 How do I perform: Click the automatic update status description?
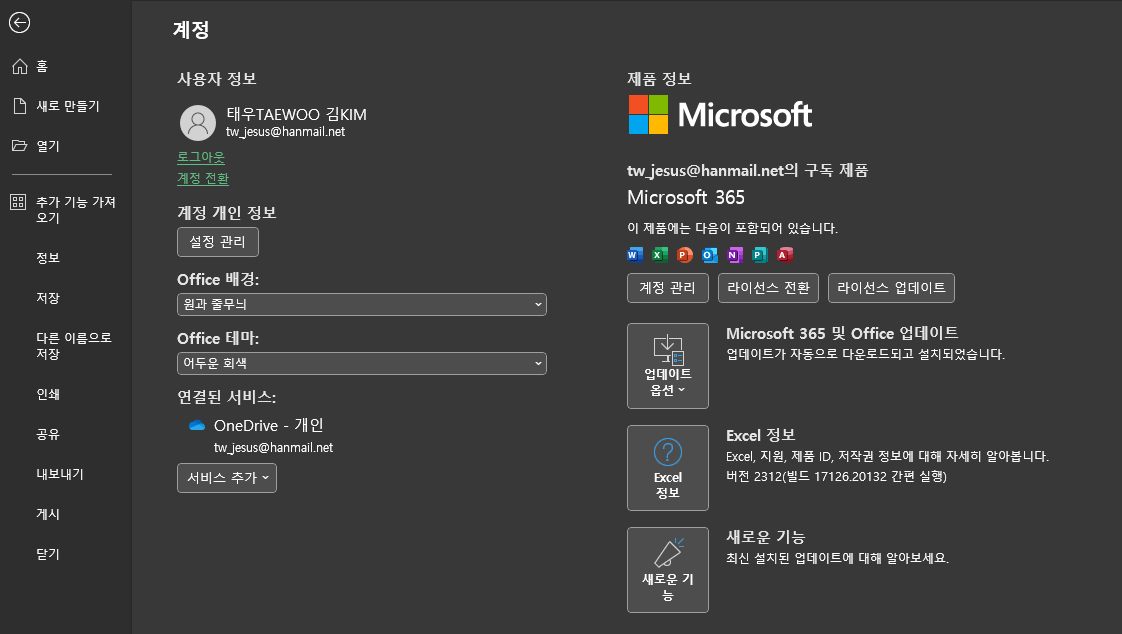[x=866, y=354]
